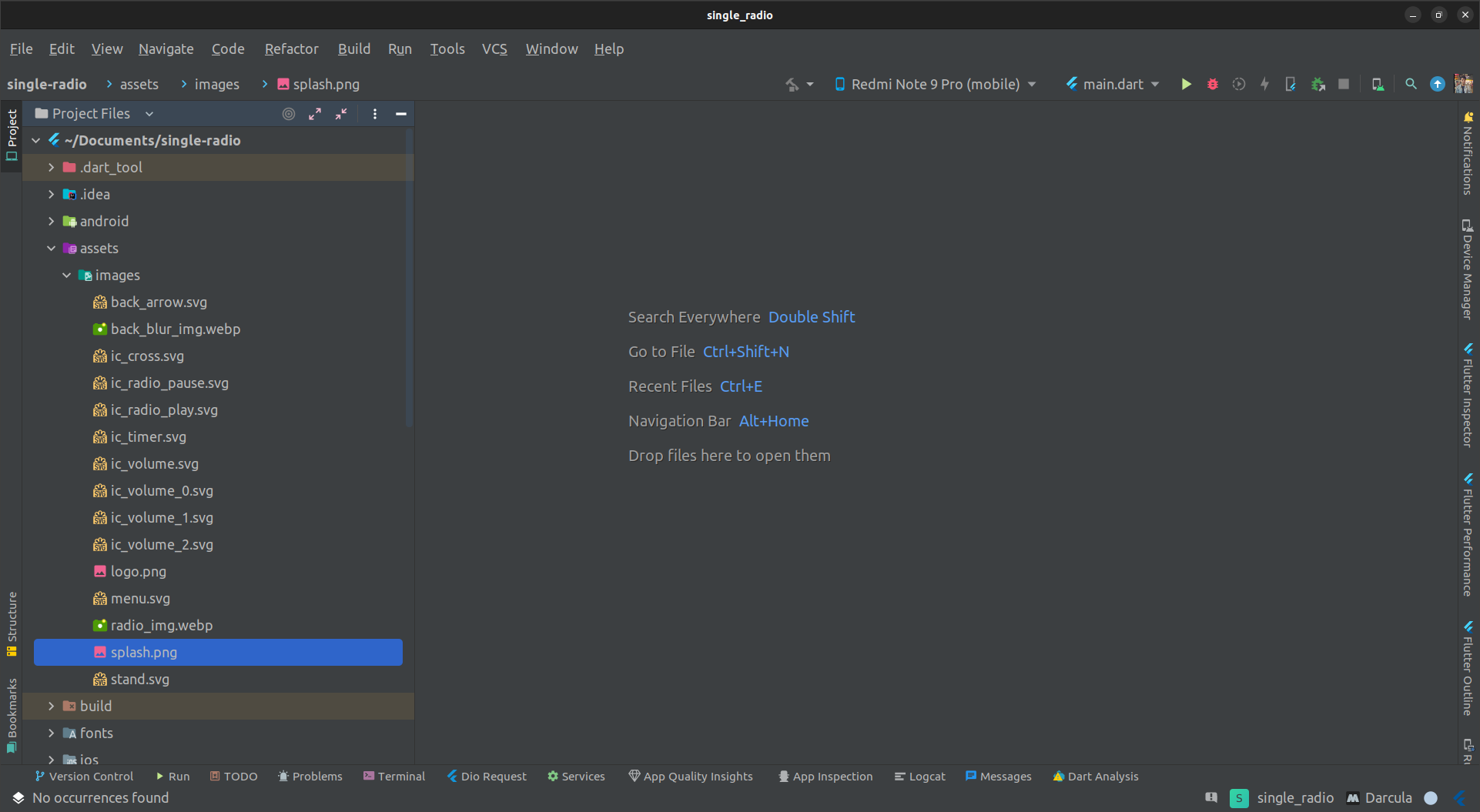Attach debugger to Android process icon
Screen dimensions: 1480x812
click(x=1318, y=84)
